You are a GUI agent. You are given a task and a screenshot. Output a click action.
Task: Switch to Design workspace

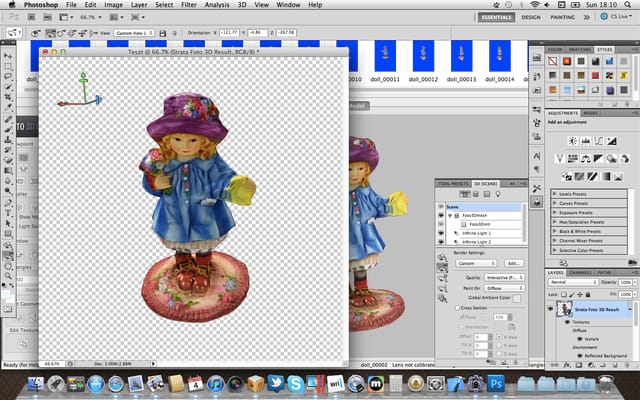[x=531, y=17]
